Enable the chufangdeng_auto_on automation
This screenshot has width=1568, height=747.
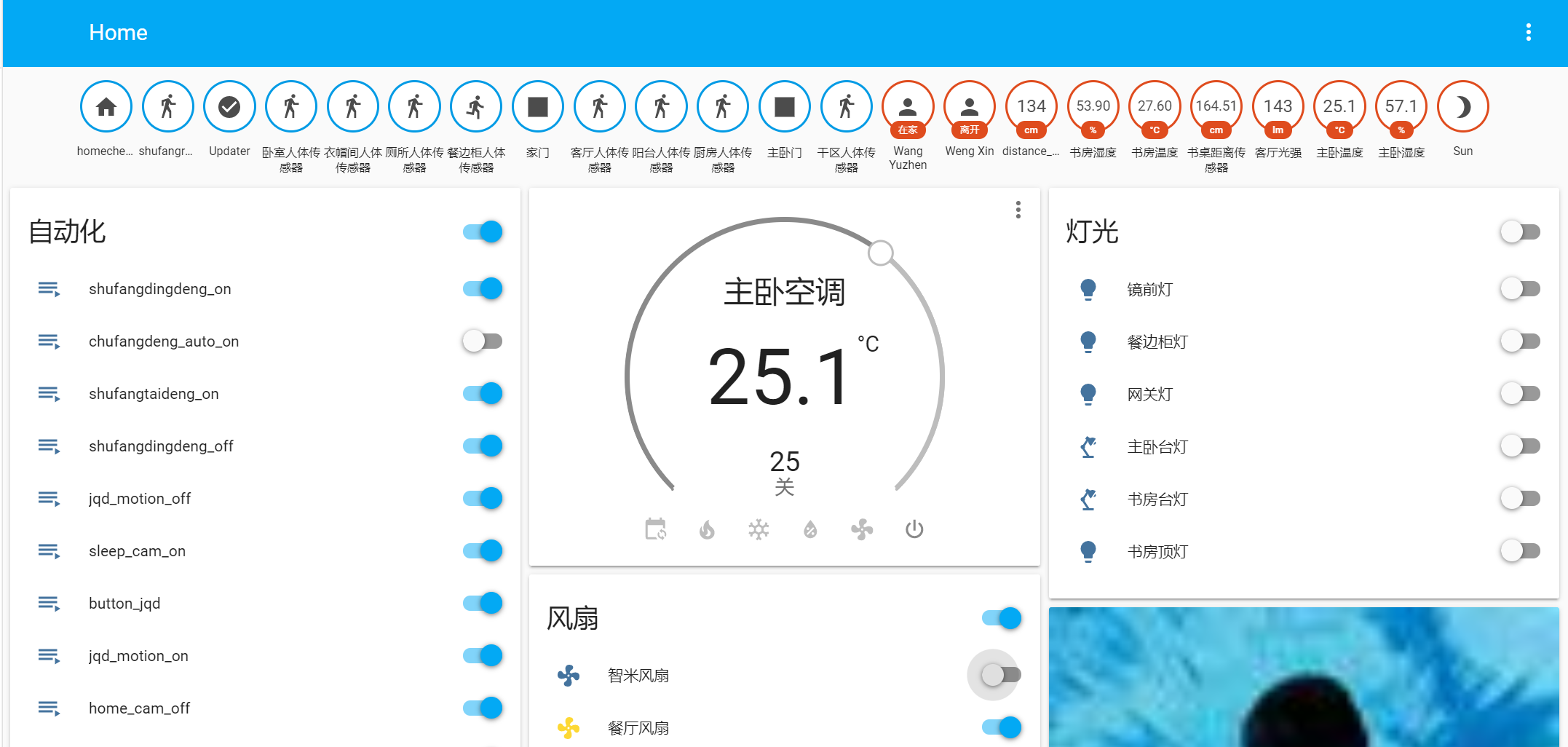tap(483, 341)
